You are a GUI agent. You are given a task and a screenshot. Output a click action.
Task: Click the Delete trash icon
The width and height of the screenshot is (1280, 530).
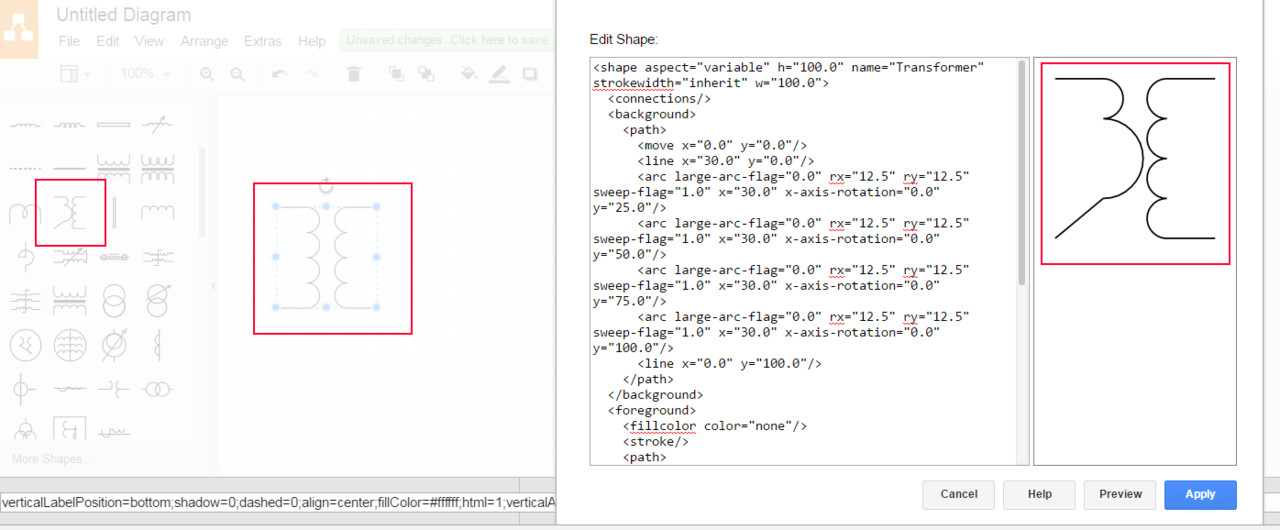pyautogui.click(x=353, y=74)
